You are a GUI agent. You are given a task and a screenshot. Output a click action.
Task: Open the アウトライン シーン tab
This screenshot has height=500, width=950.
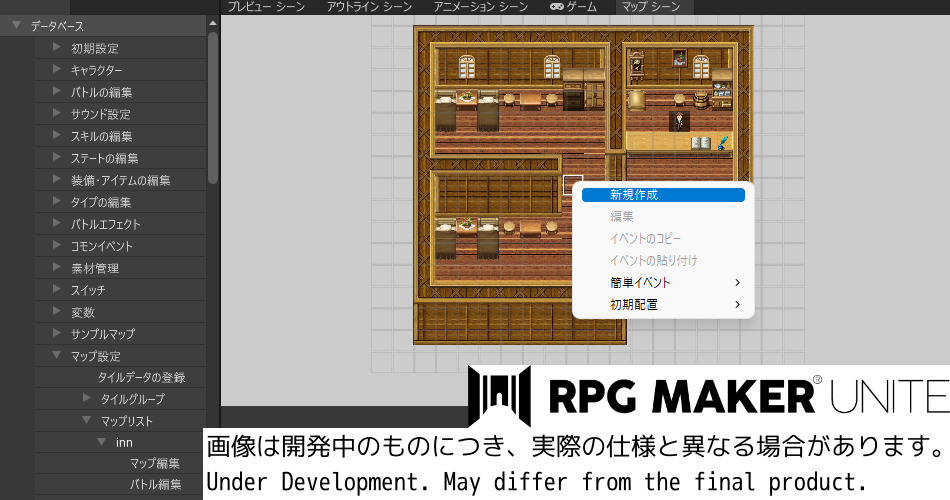369,7
